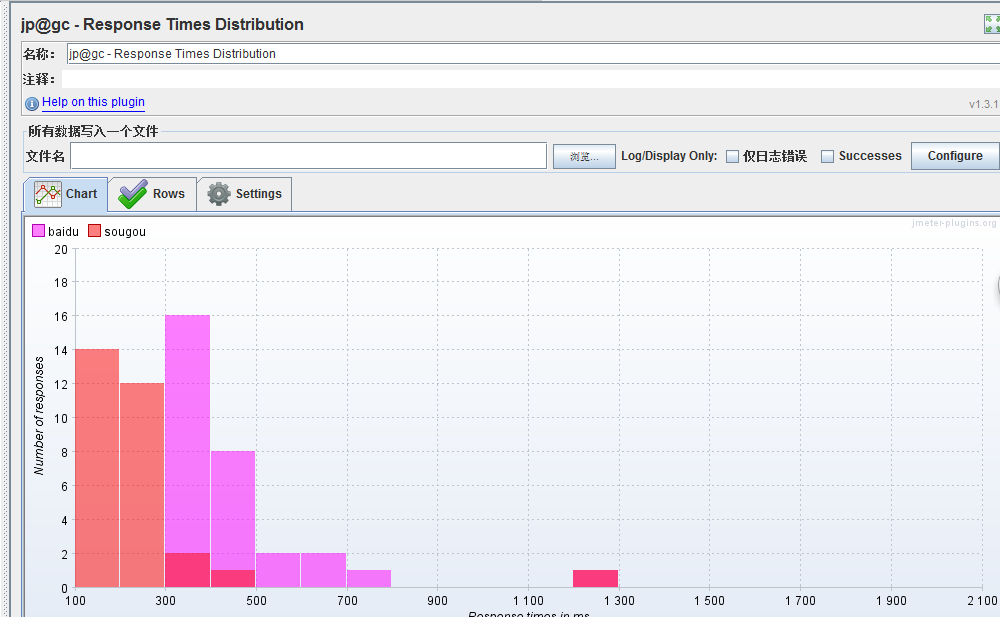Click the green checkmark Rows icon
The width and height of the screenshot is (1000, 617).
pos(133,194)
